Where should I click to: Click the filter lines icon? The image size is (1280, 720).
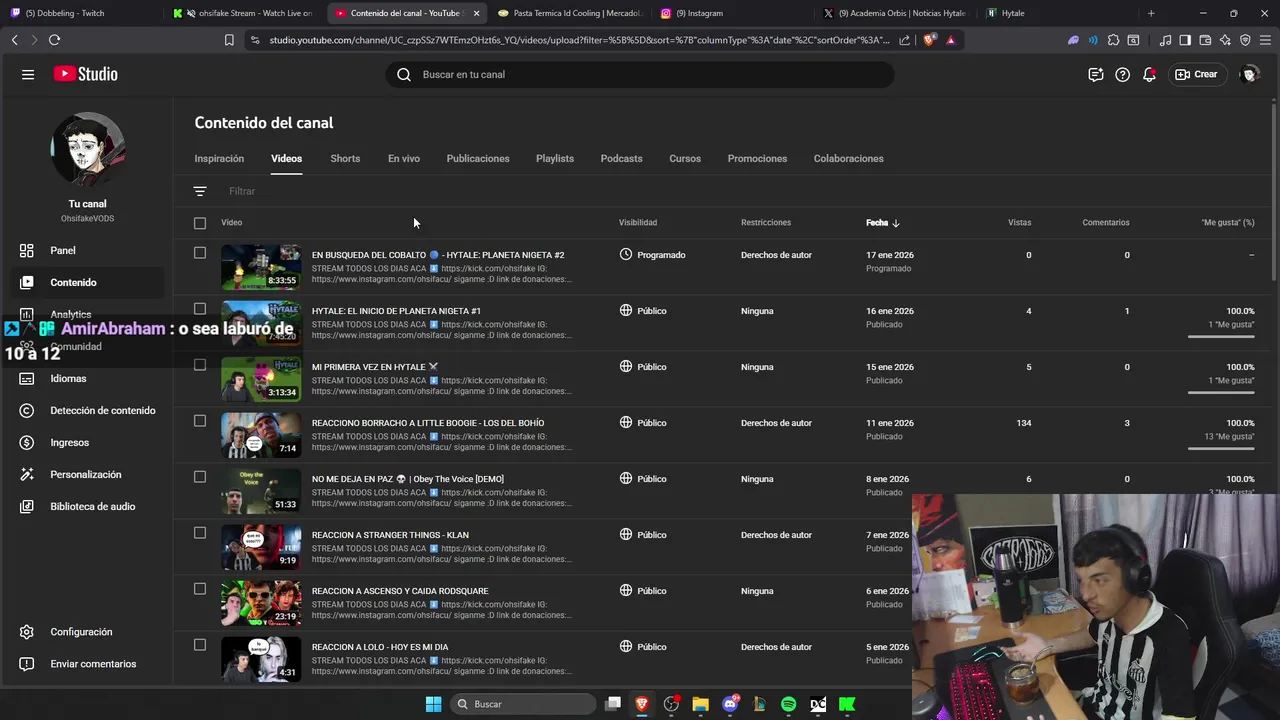[200, 191]
